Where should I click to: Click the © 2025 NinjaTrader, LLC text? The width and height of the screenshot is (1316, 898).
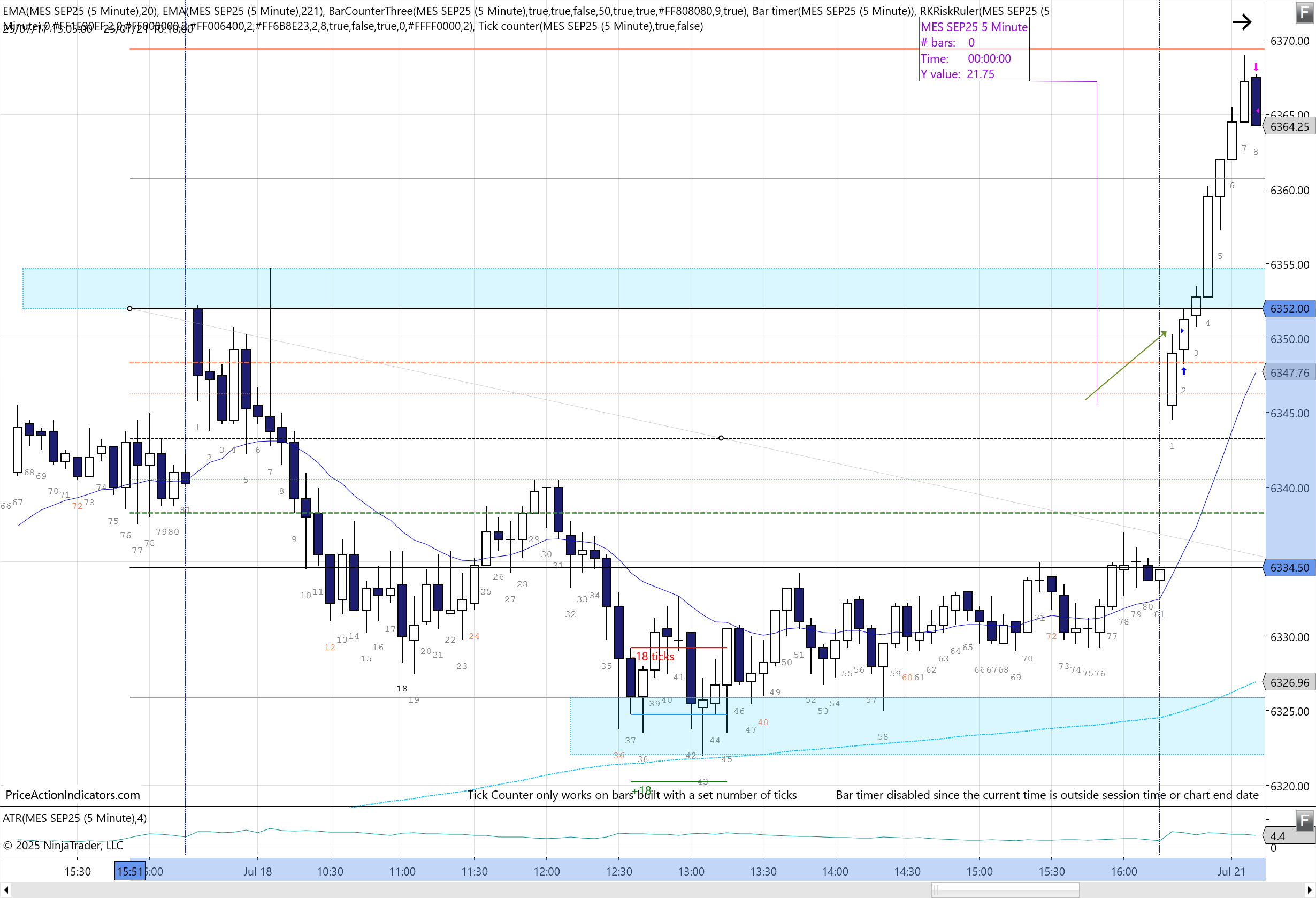pos(63,846)
